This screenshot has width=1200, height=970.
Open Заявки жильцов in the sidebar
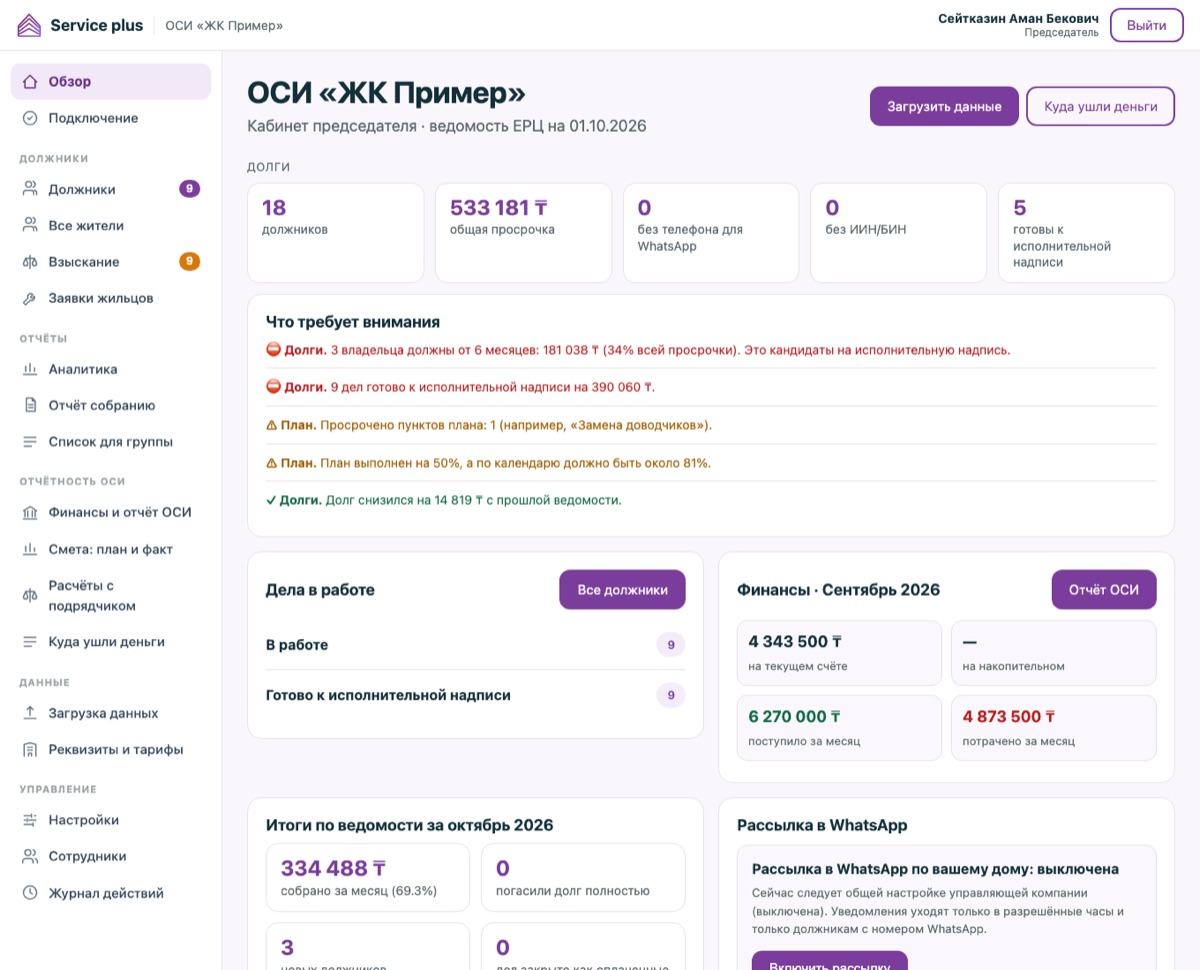coord(111,298)
